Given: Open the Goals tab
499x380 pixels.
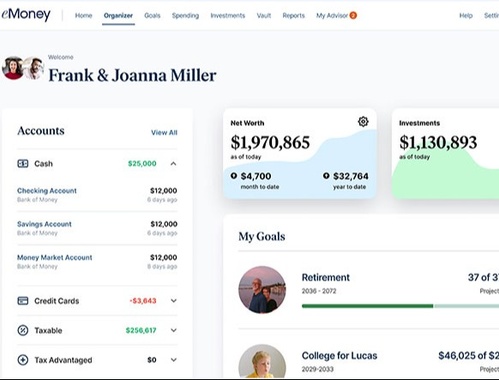Looking at the screenshot, I should click(x=152, y=15).
